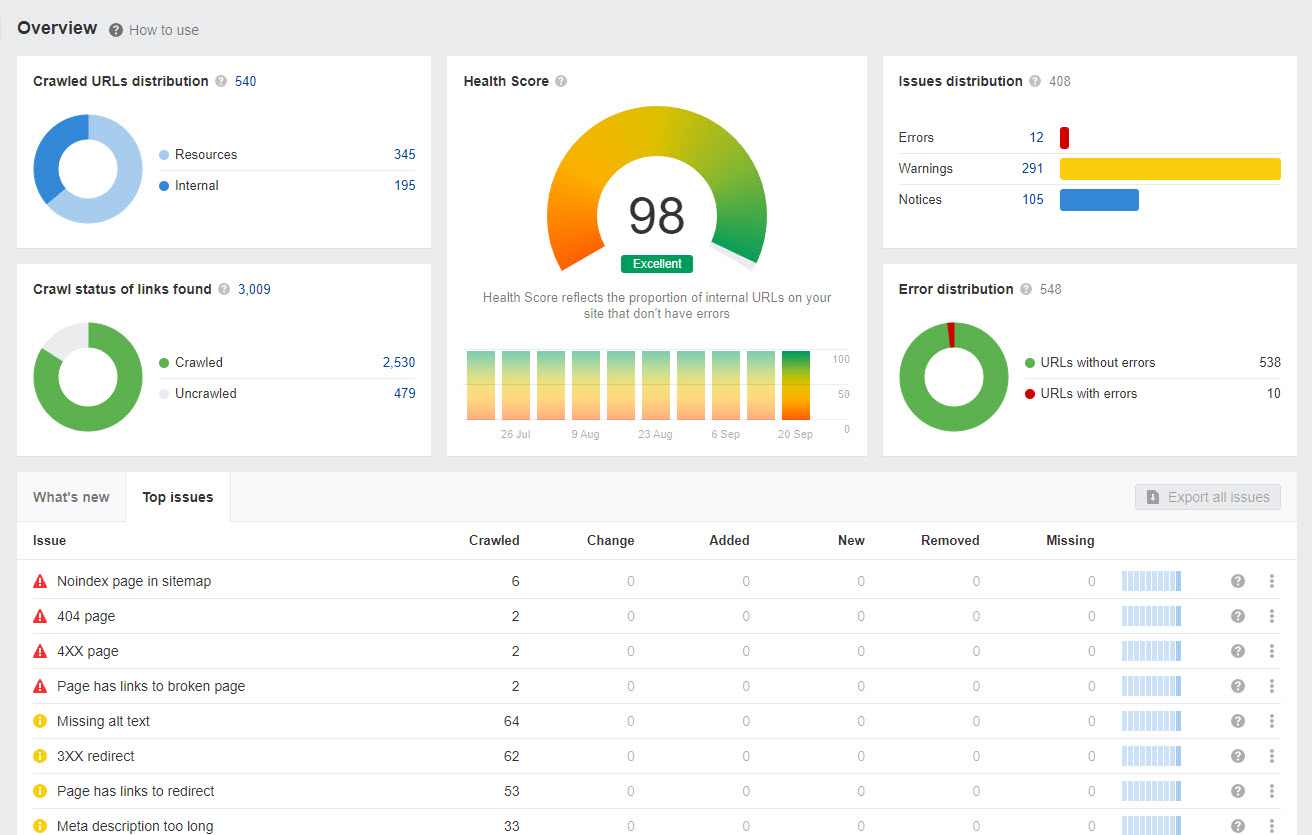Click the Change column header
Image resolution: width=1312 pixels, height=835 pixels.
click(610, 540)
